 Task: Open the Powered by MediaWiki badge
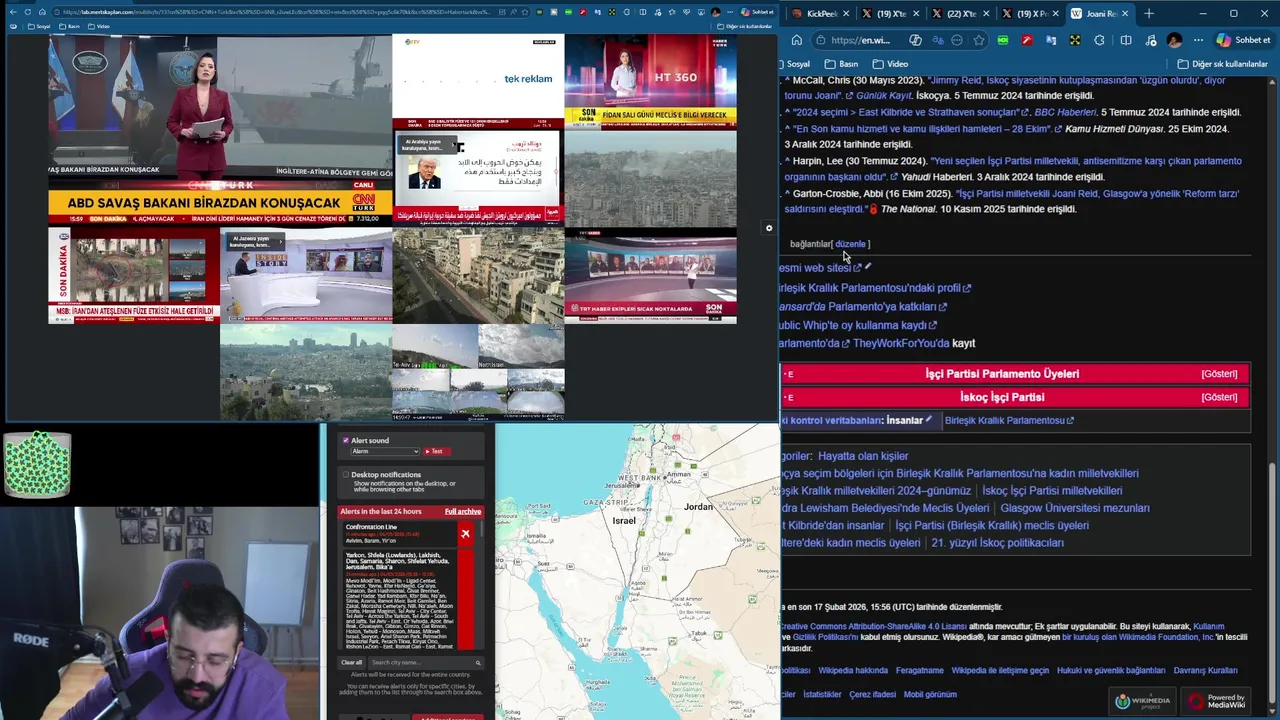point(1214,701)
